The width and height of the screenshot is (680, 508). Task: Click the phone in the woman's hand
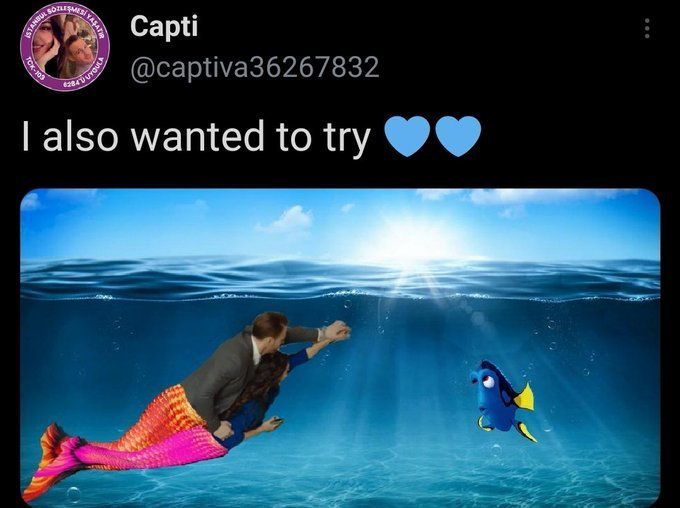(x=277, y=420)
